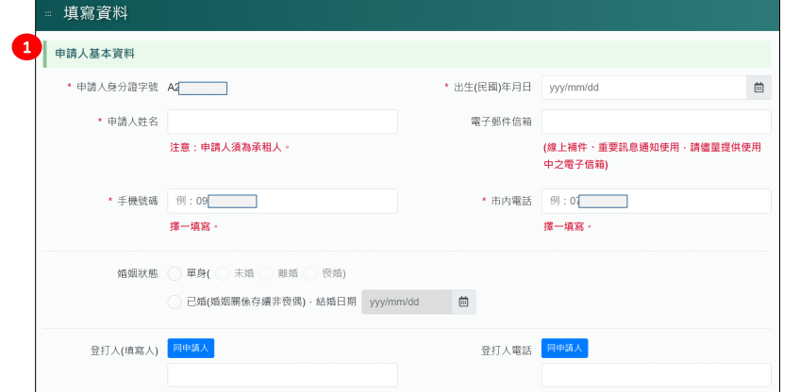Click the 線上補件 email notice text

point(653,156)
